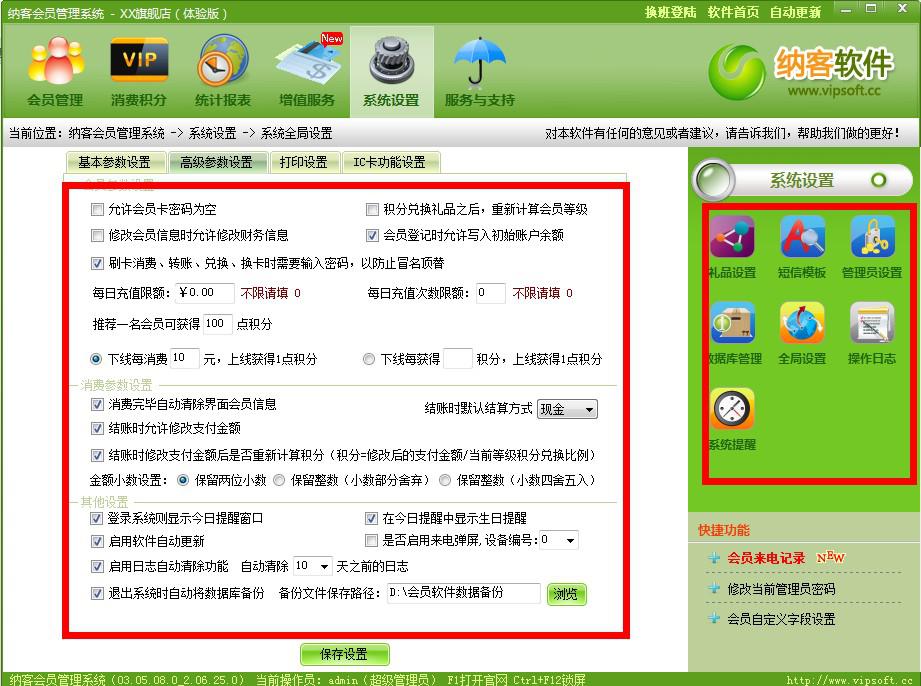Open the 增值服务 module icon
Viewport: 921px width, 686px height.
(x=306, y=70)
